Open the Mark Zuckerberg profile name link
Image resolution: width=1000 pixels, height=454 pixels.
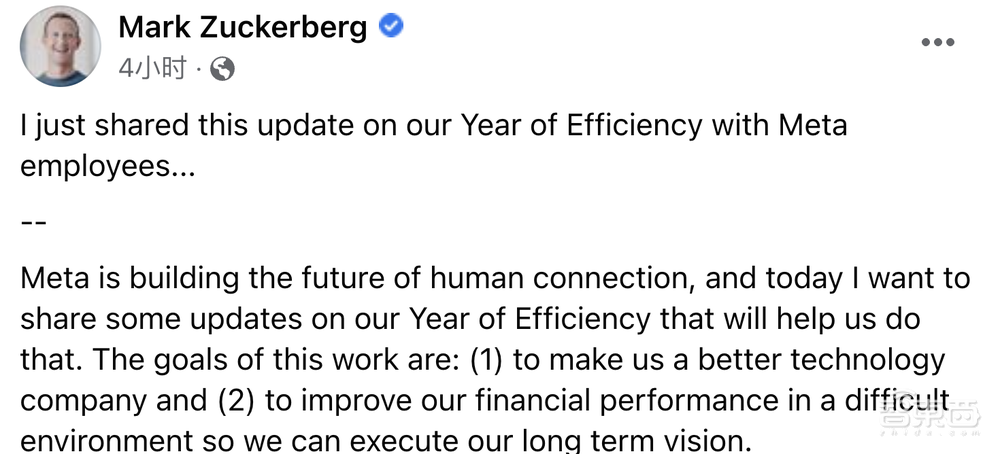[x=243, y=27]
